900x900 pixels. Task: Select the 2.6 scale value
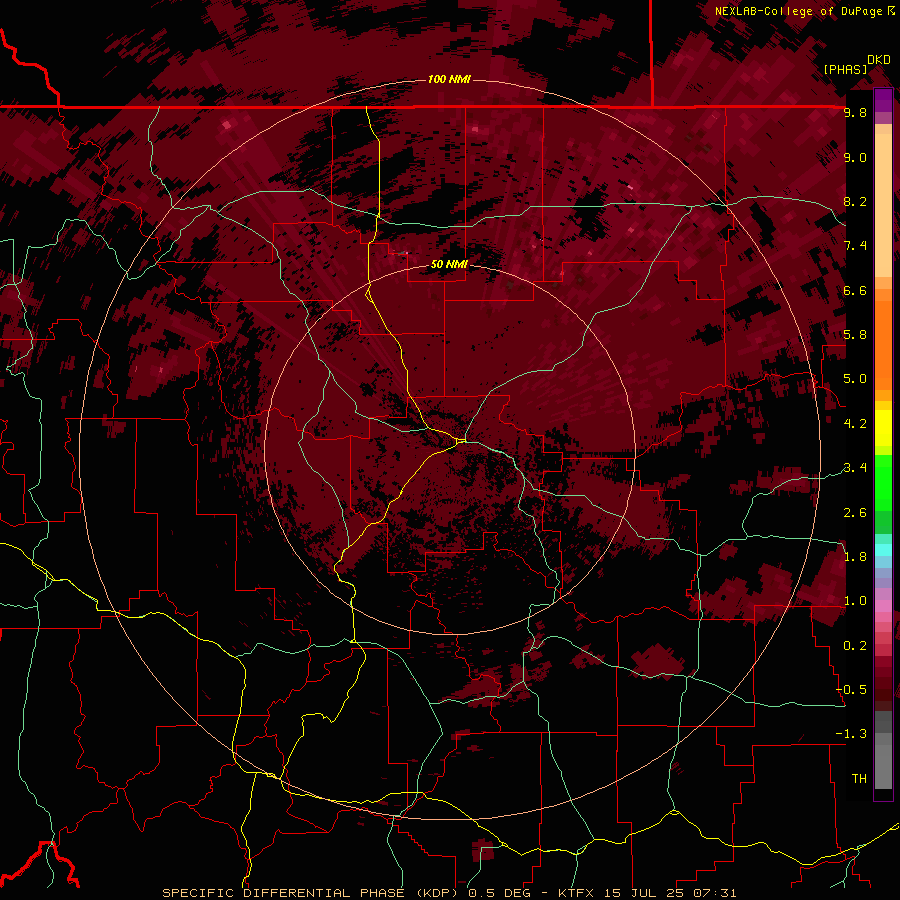(x=855, y=513)
